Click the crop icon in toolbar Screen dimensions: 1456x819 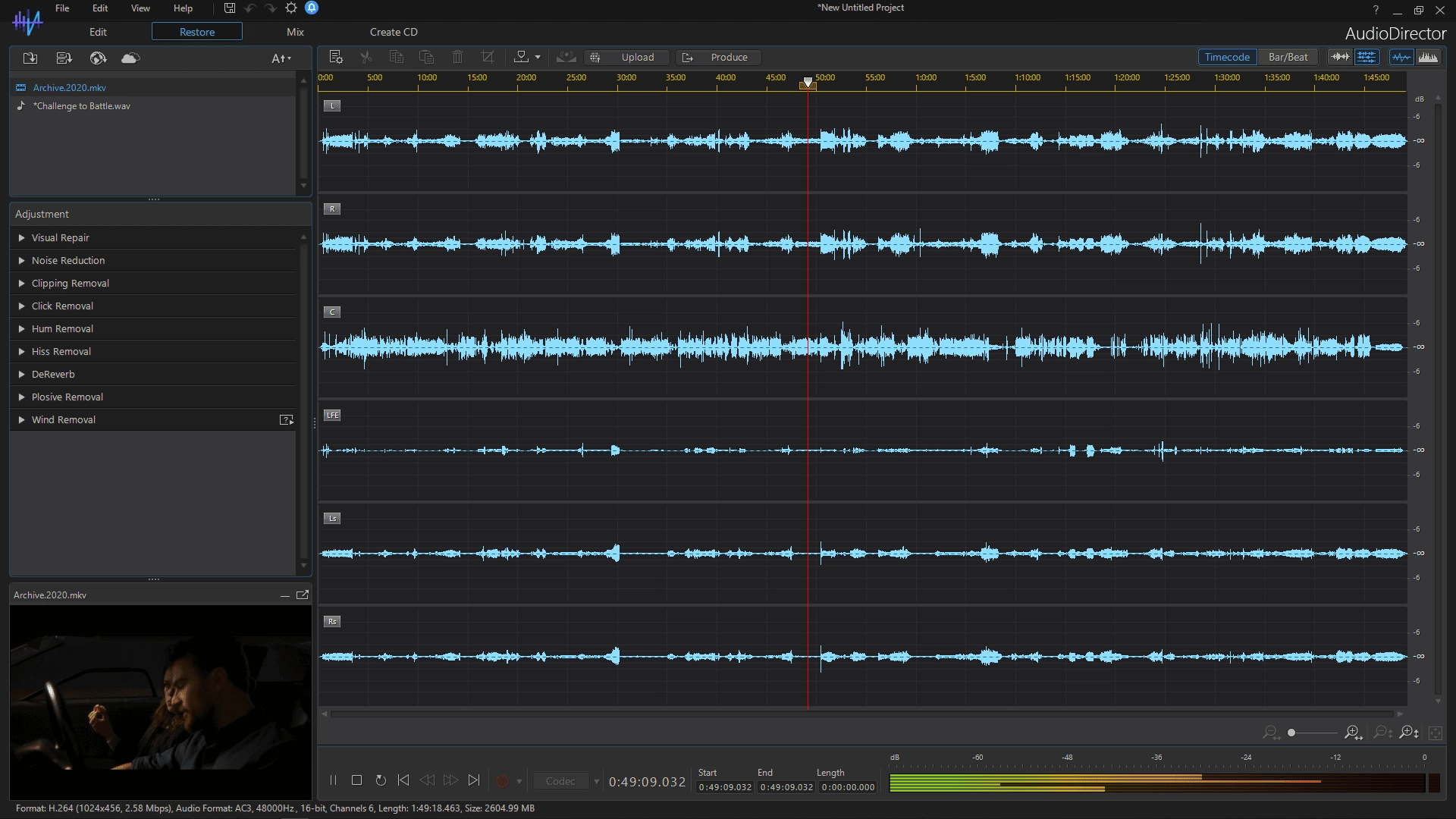click(488, 58)
